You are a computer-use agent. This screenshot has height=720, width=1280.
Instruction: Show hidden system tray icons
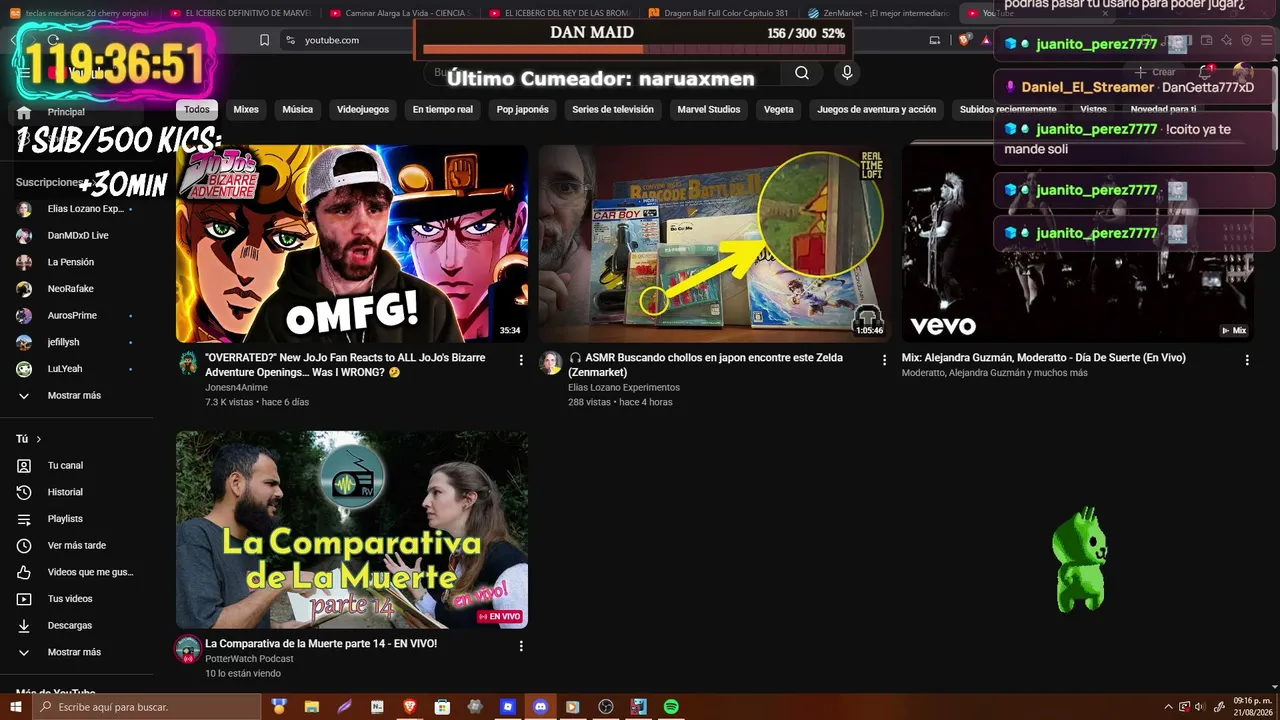(x=1168, y=707)
